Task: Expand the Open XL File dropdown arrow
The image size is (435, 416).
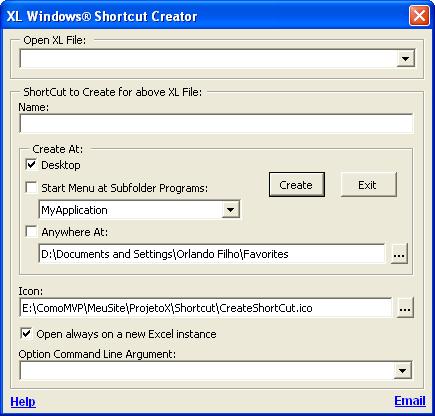Action: point(405,59)
